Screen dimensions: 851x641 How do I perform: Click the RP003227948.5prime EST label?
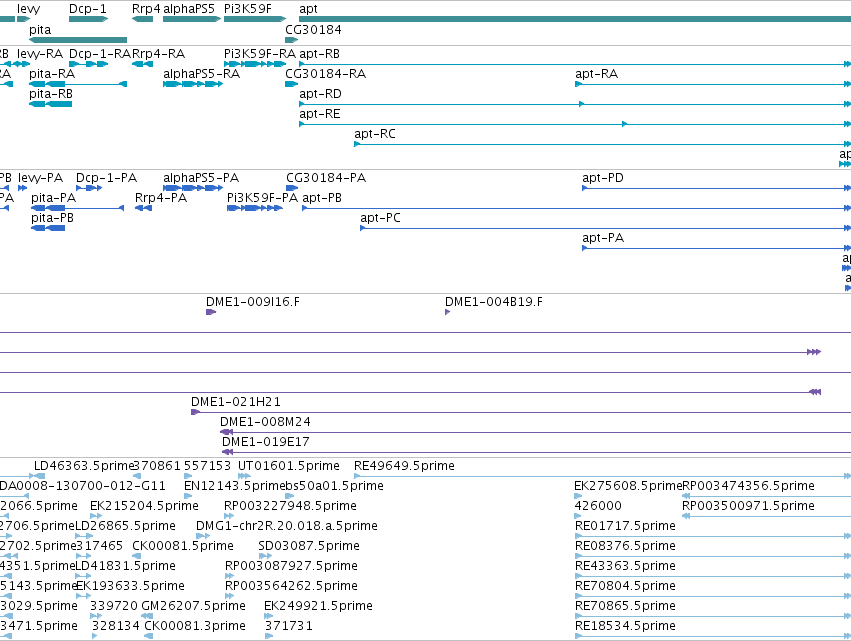point(290,506)
